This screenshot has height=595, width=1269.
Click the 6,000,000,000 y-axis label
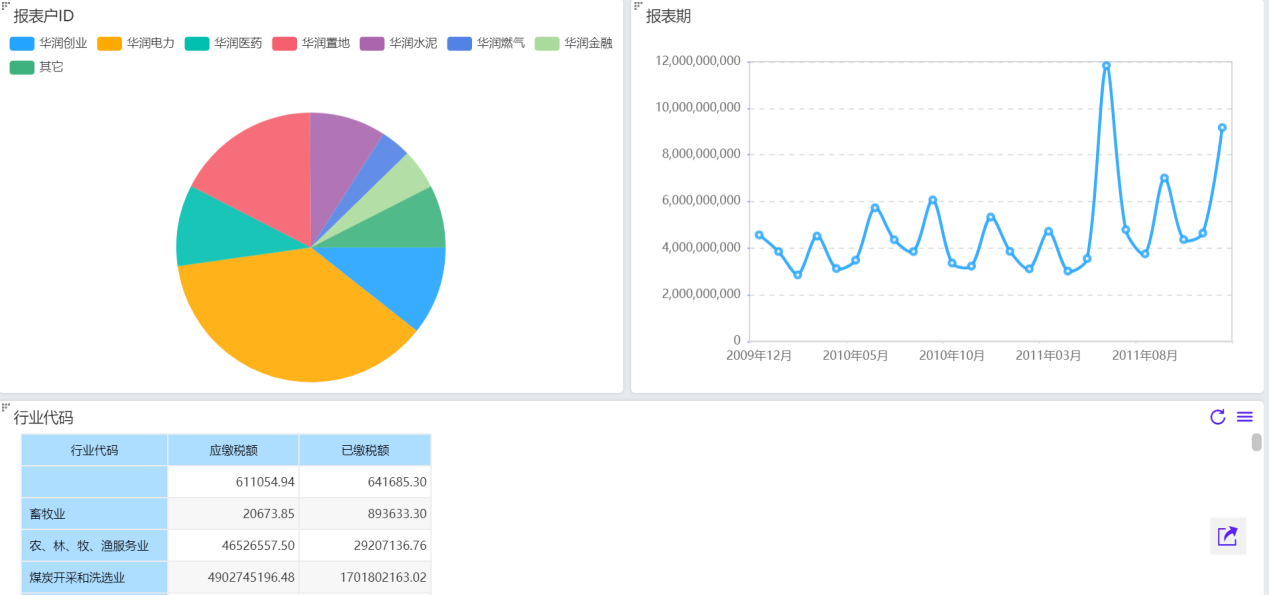(702, 201)
